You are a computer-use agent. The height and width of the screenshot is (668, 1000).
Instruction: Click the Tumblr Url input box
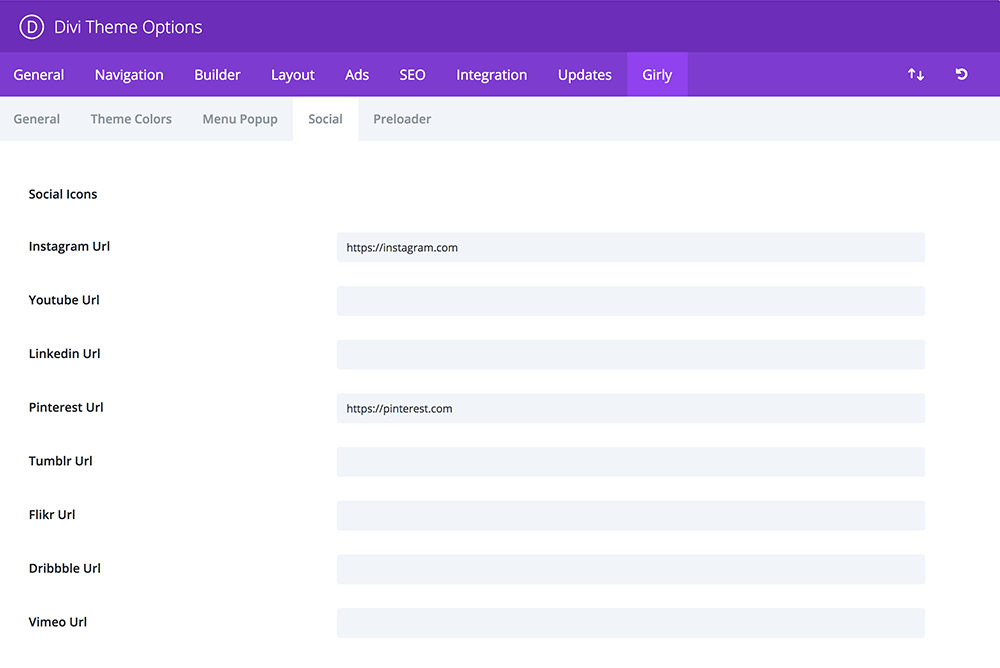630,462
